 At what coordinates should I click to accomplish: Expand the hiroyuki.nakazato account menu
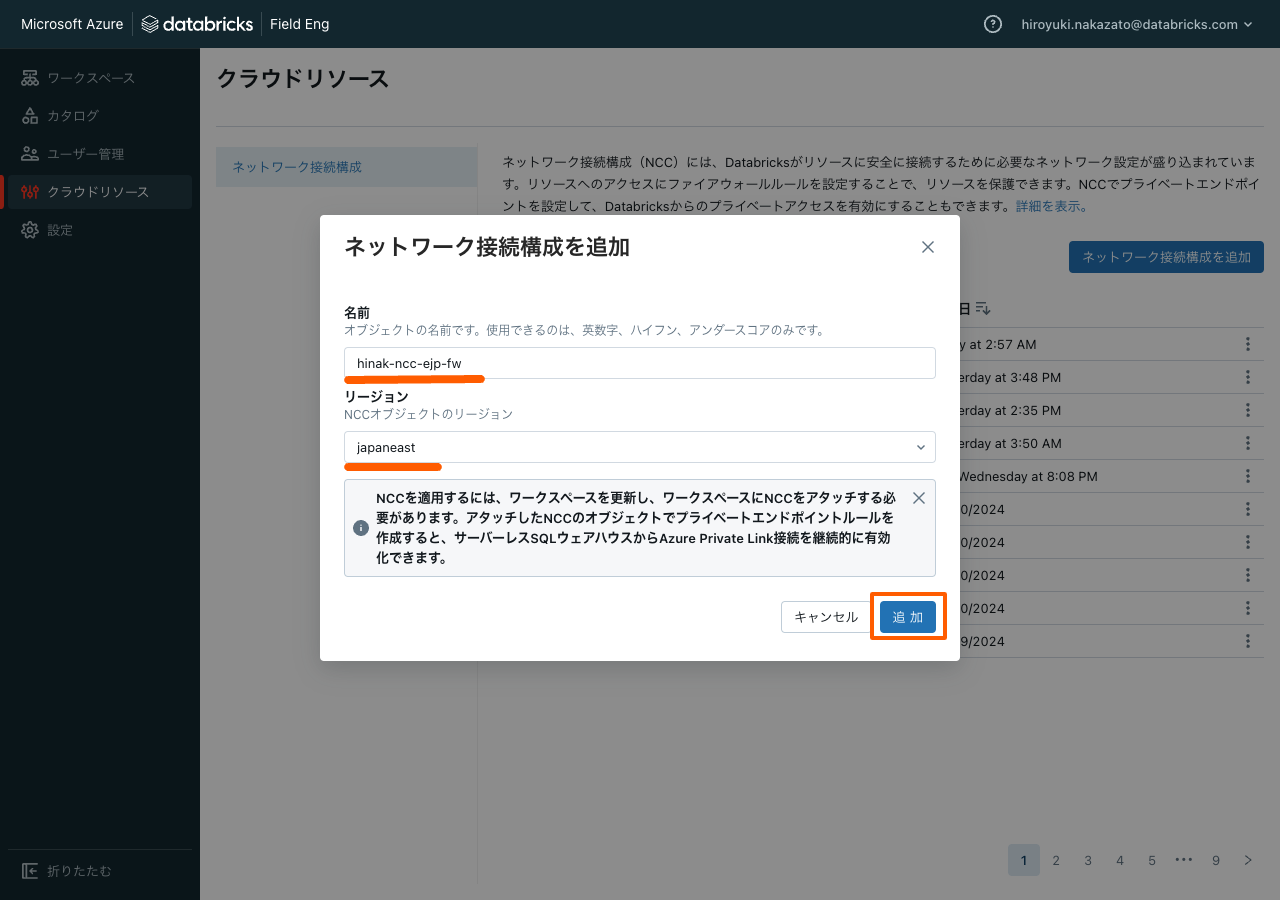click(x=1136, y=24)
